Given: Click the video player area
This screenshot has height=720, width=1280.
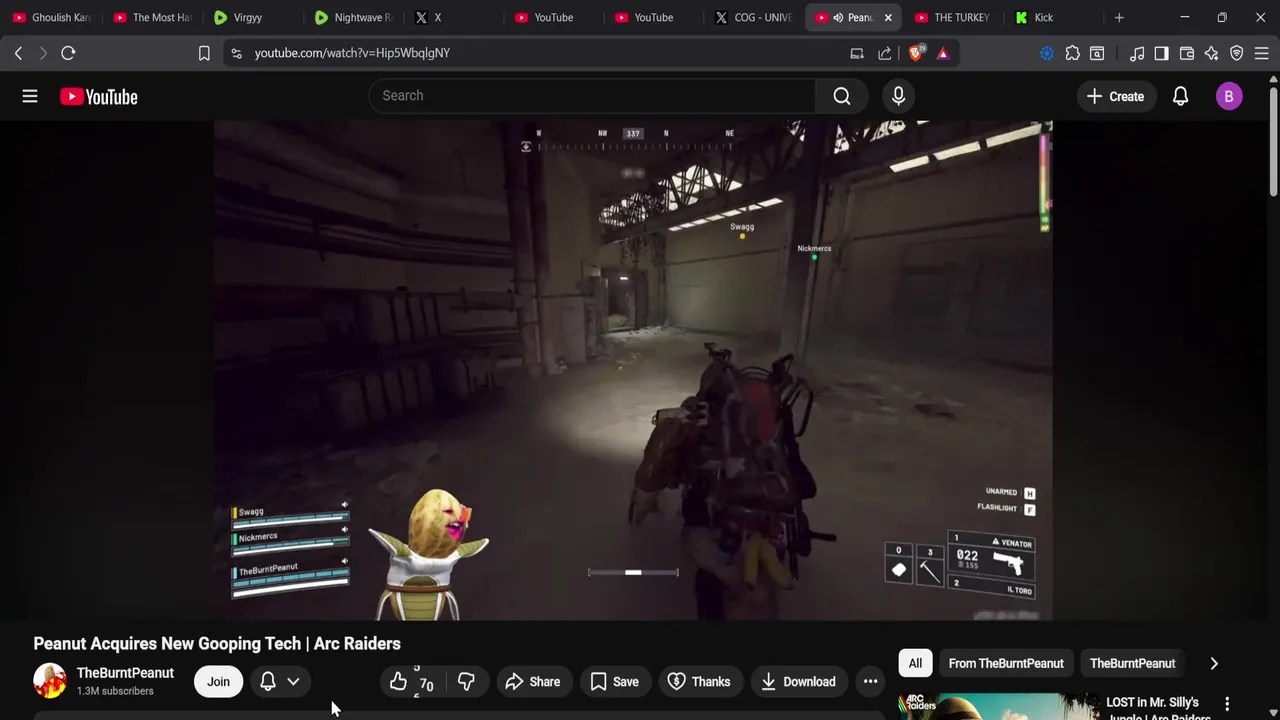Looking at the screenshot, I should pyautogui.click(x=633, y=370).
